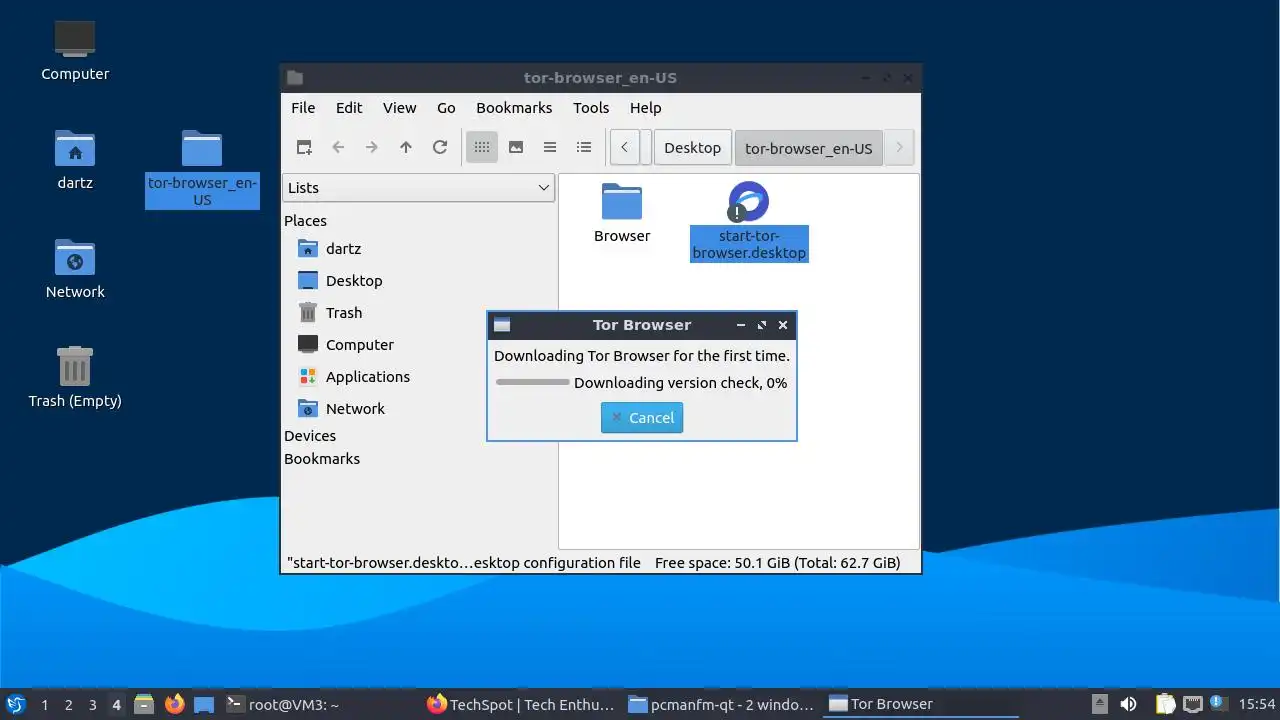
Task: Click free space status bar text
Action: 777,563
